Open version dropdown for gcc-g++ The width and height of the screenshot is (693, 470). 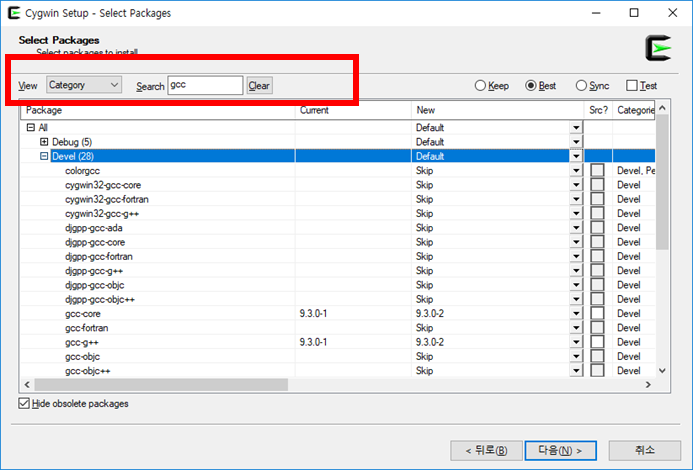(x=576, y=342)
